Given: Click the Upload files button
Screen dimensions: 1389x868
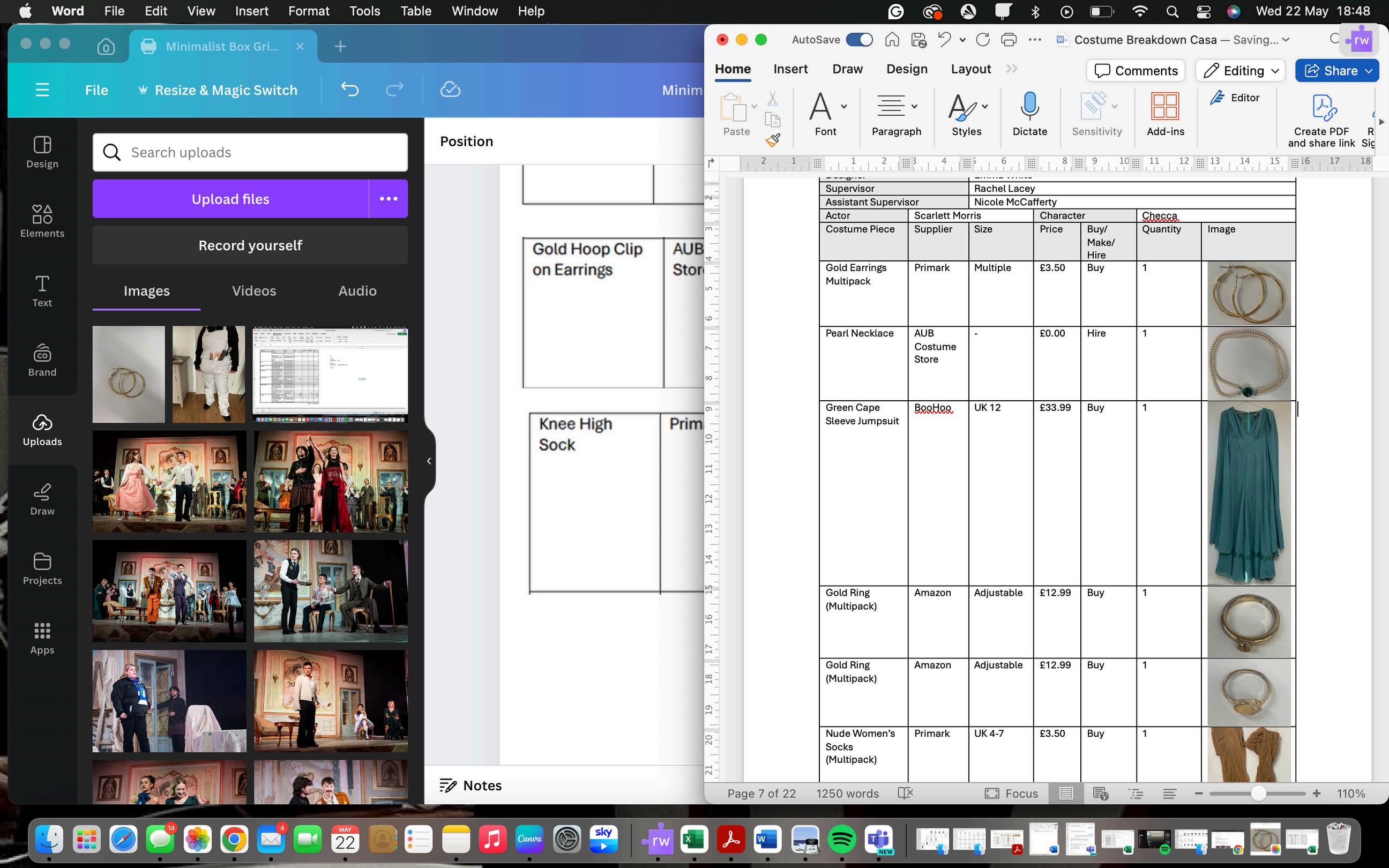Looking at the screenshot, I should pos(230,199).
